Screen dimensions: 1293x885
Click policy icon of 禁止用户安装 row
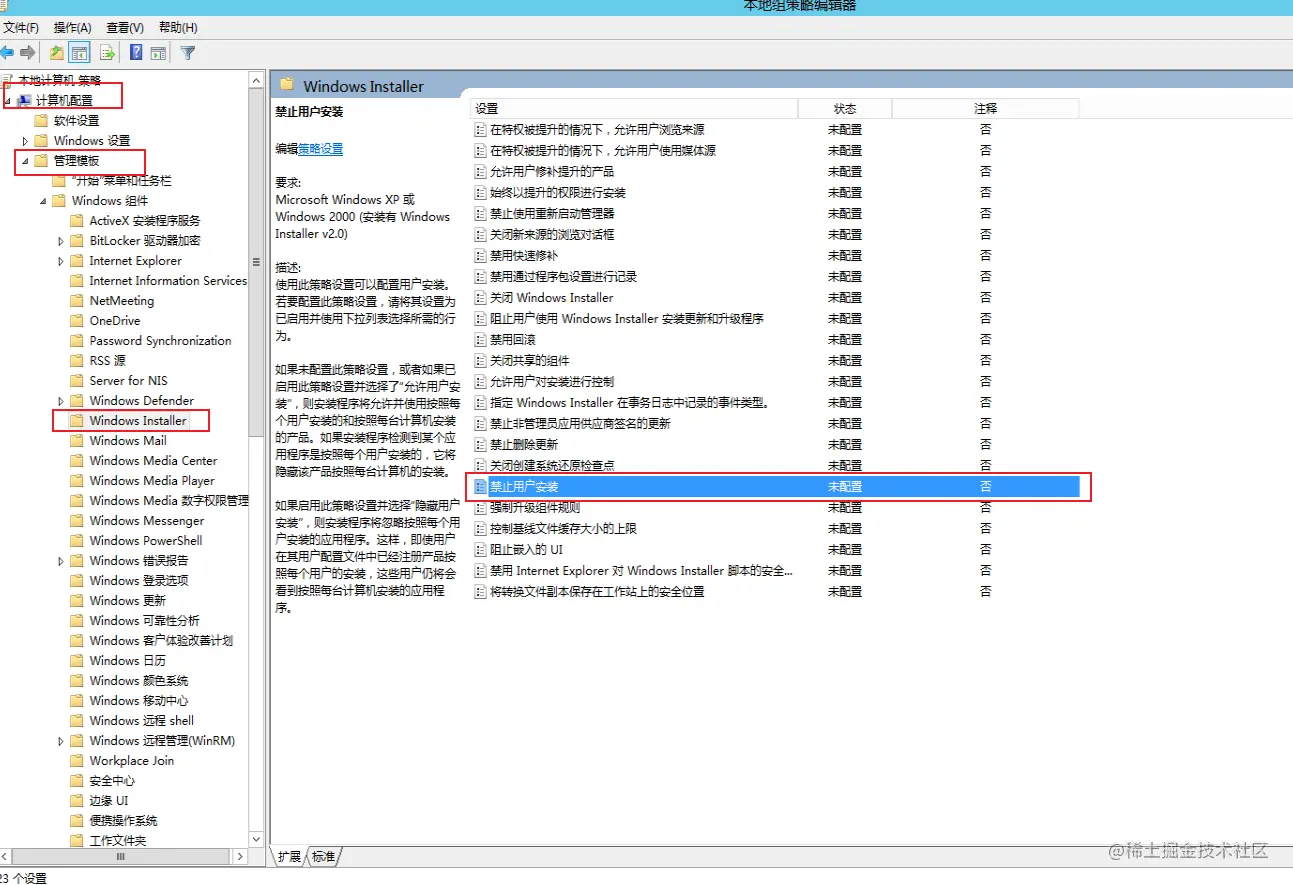pyautogui.click(x=480, y=486)
